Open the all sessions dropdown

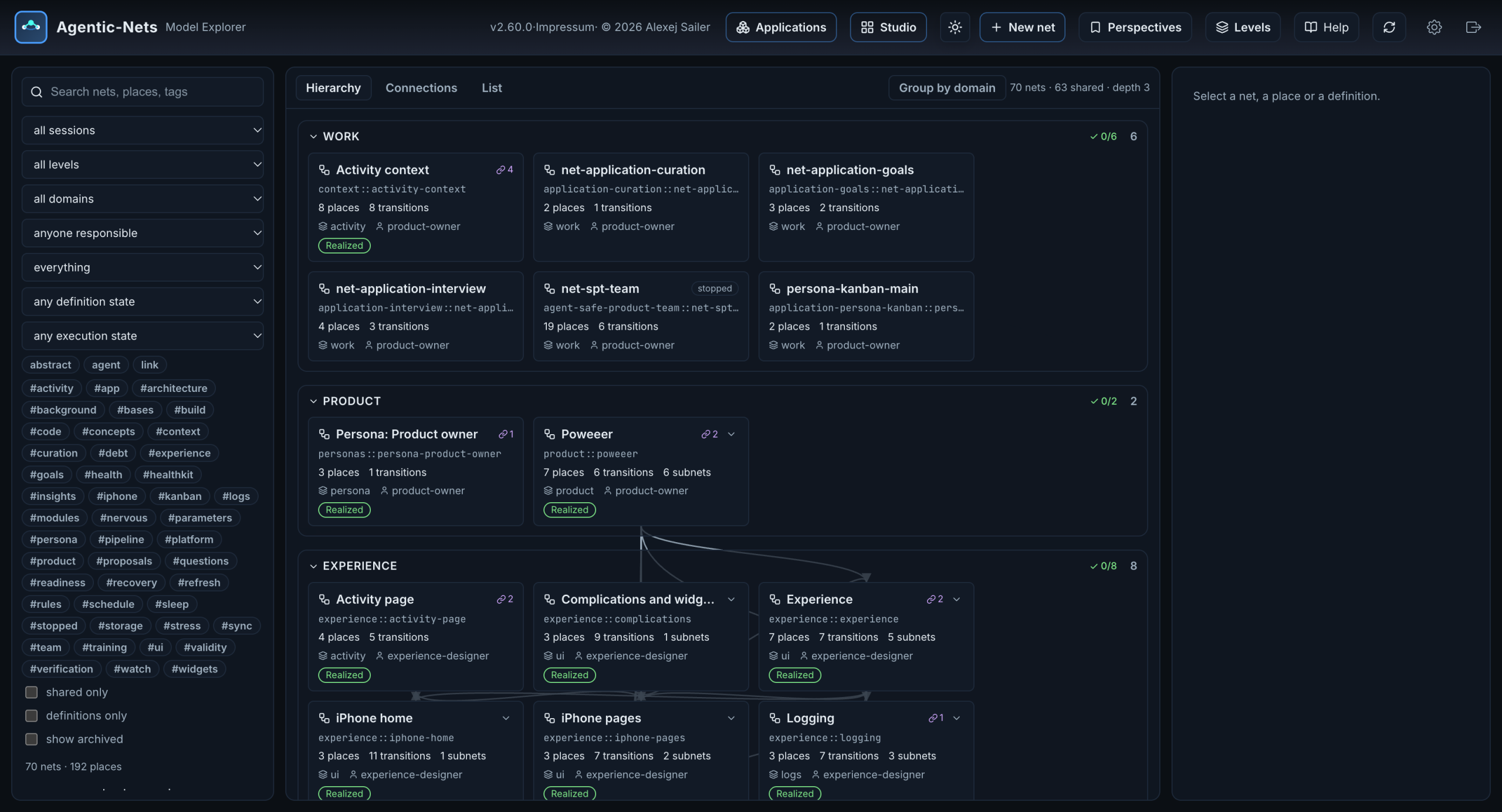tap(143, 130)
